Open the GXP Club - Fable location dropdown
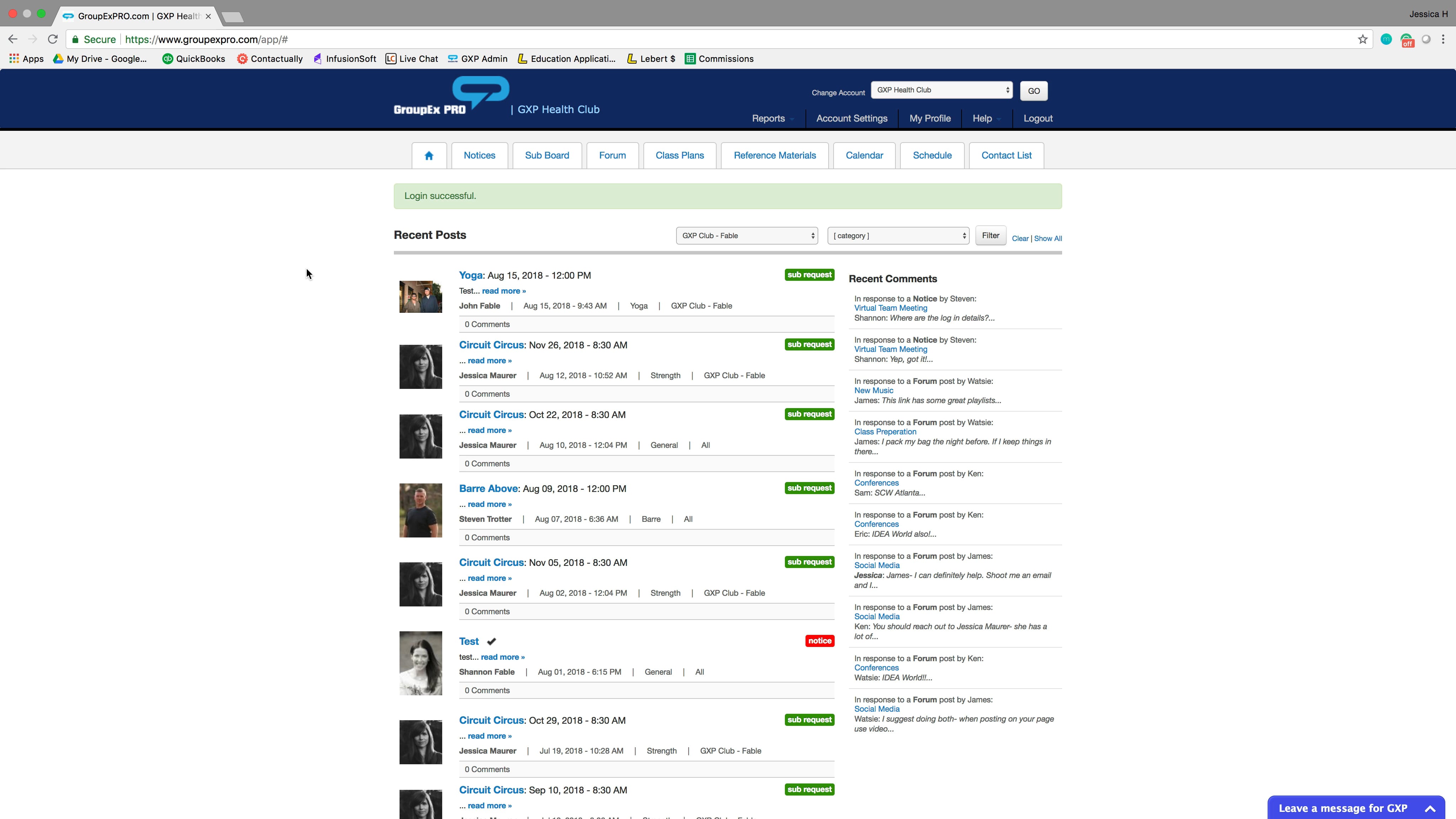The image size is (1456, 819). tap(746, 236)
